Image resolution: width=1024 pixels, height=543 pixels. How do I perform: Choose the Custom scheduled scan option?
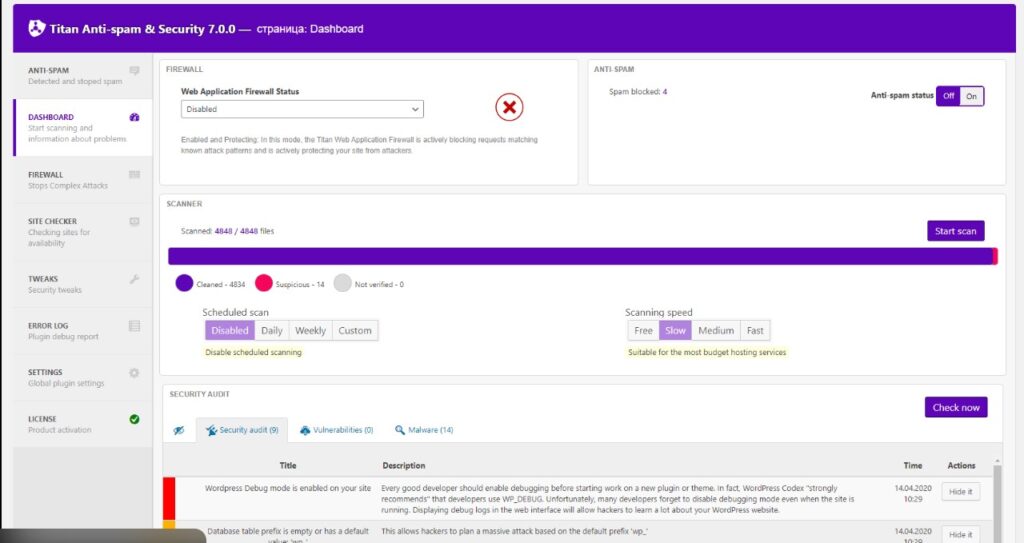pyautogui.click(x=354, y=331)
